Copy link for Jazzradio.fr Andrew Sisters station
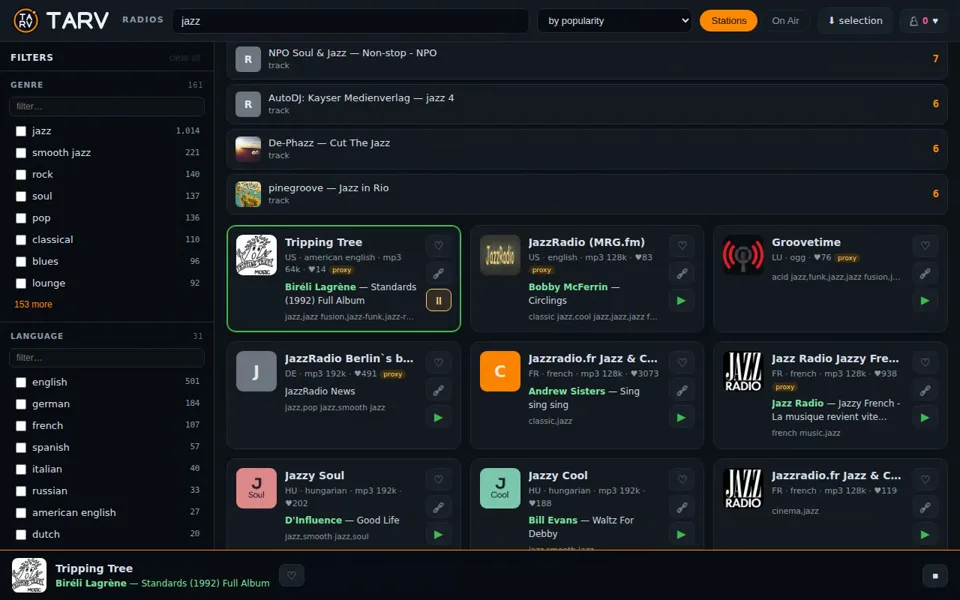Screen dimensions: 960x600 coord(681,391)
